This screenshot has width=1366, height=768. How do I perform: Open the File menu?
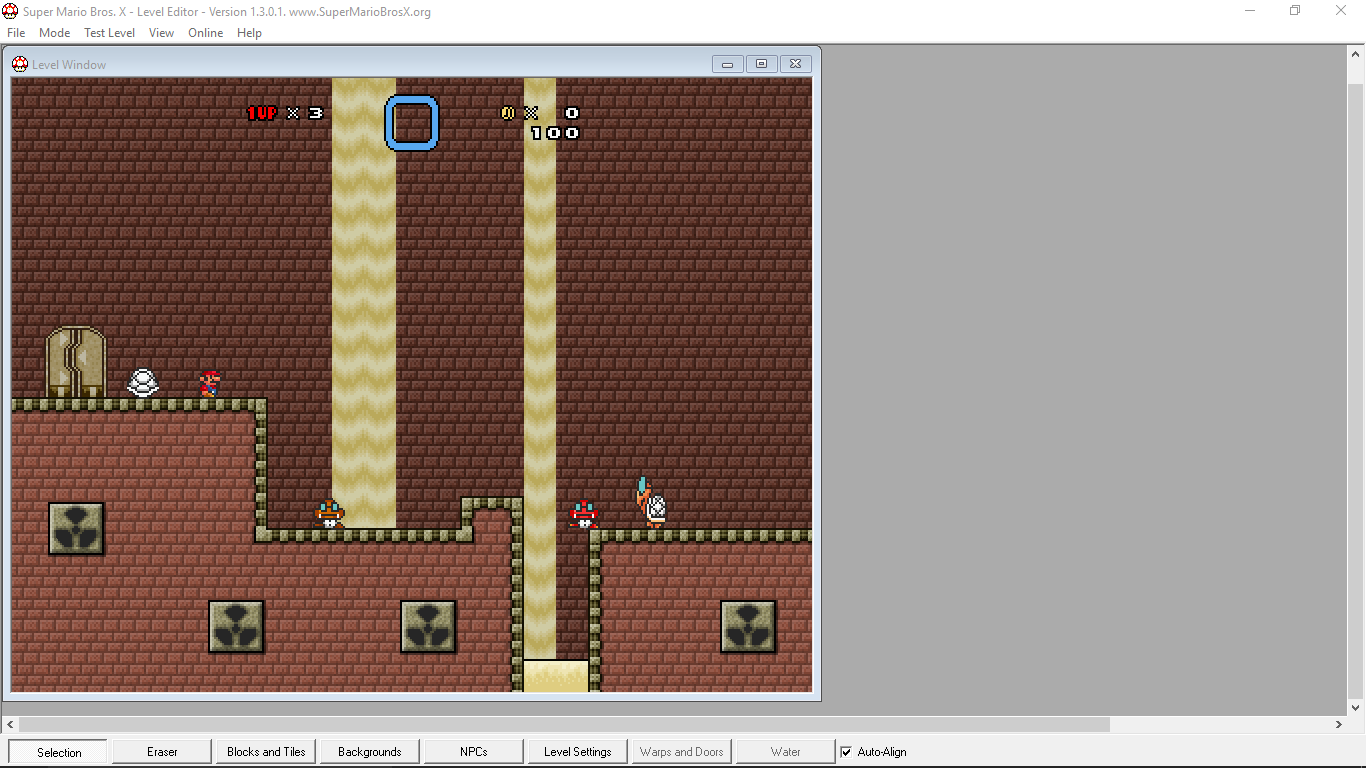point(16,33)
